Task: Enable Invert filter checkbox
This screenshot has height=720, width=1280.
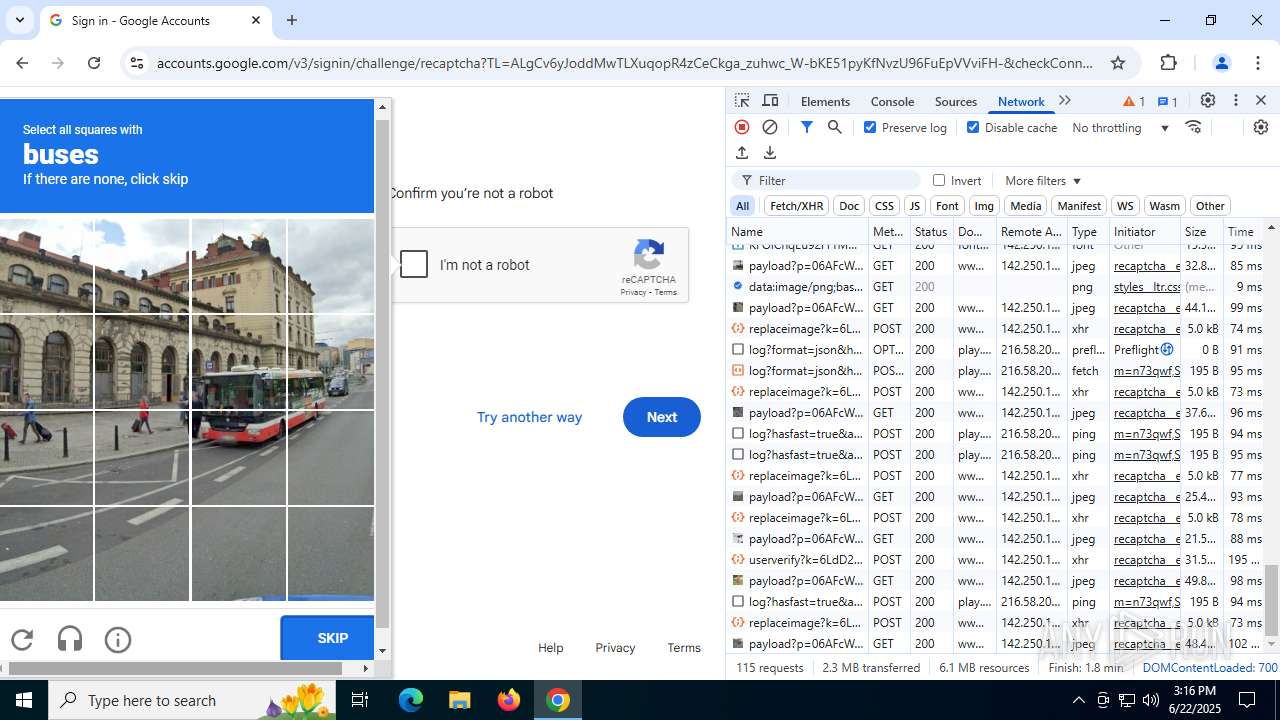Action: coord(939,180)
